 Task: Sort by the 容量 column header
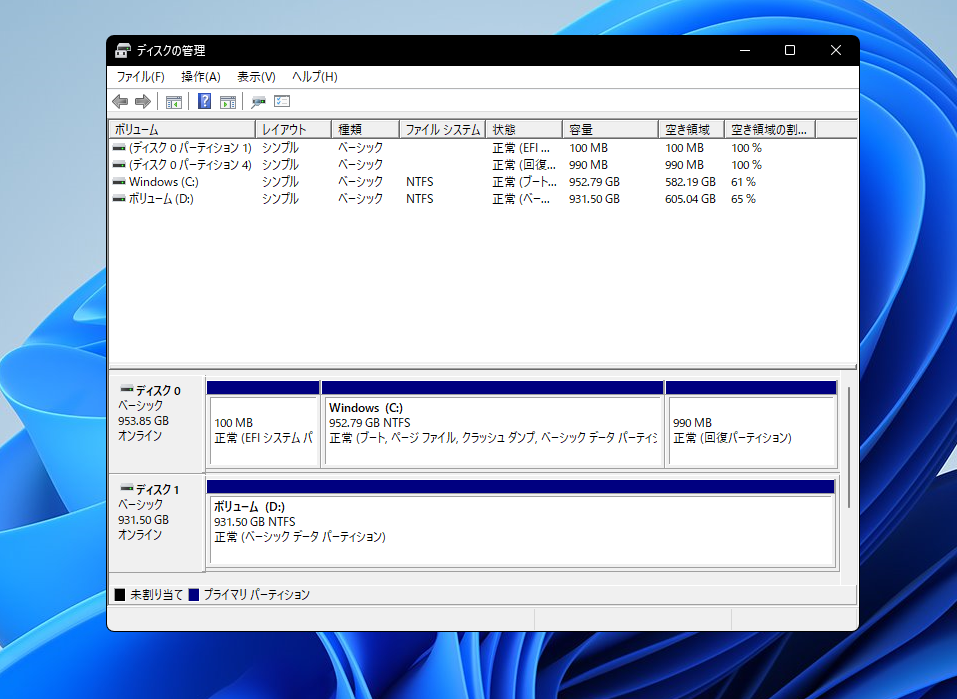pyautogui.click(x=610, y=129)
